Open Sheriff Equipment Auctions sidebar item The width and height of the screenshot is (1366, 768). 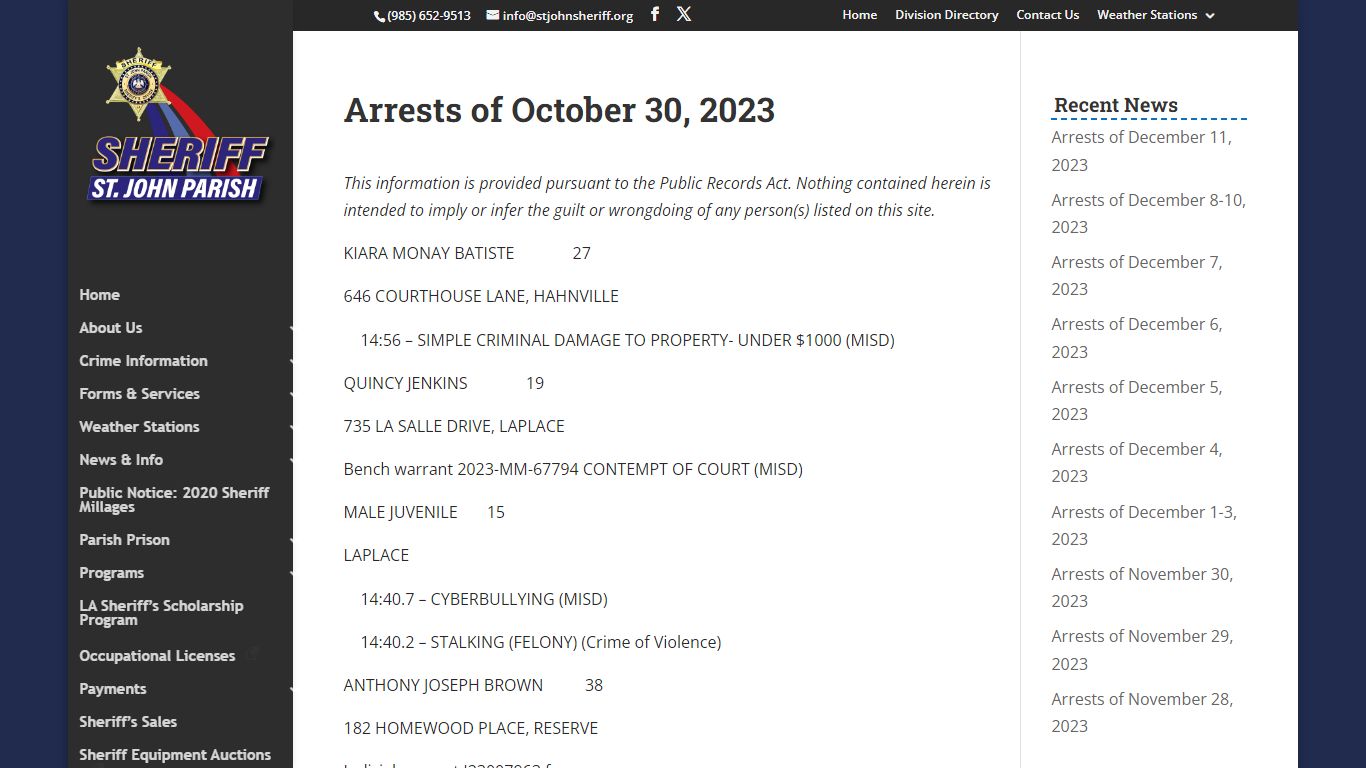tap(175, 755)
